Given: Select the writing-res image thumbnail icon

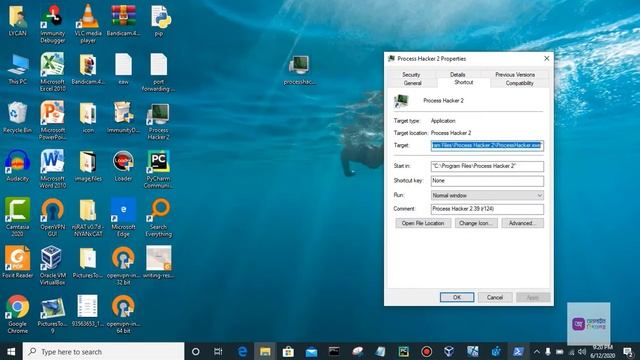Looking at the screenshot, I should (159, 262).
